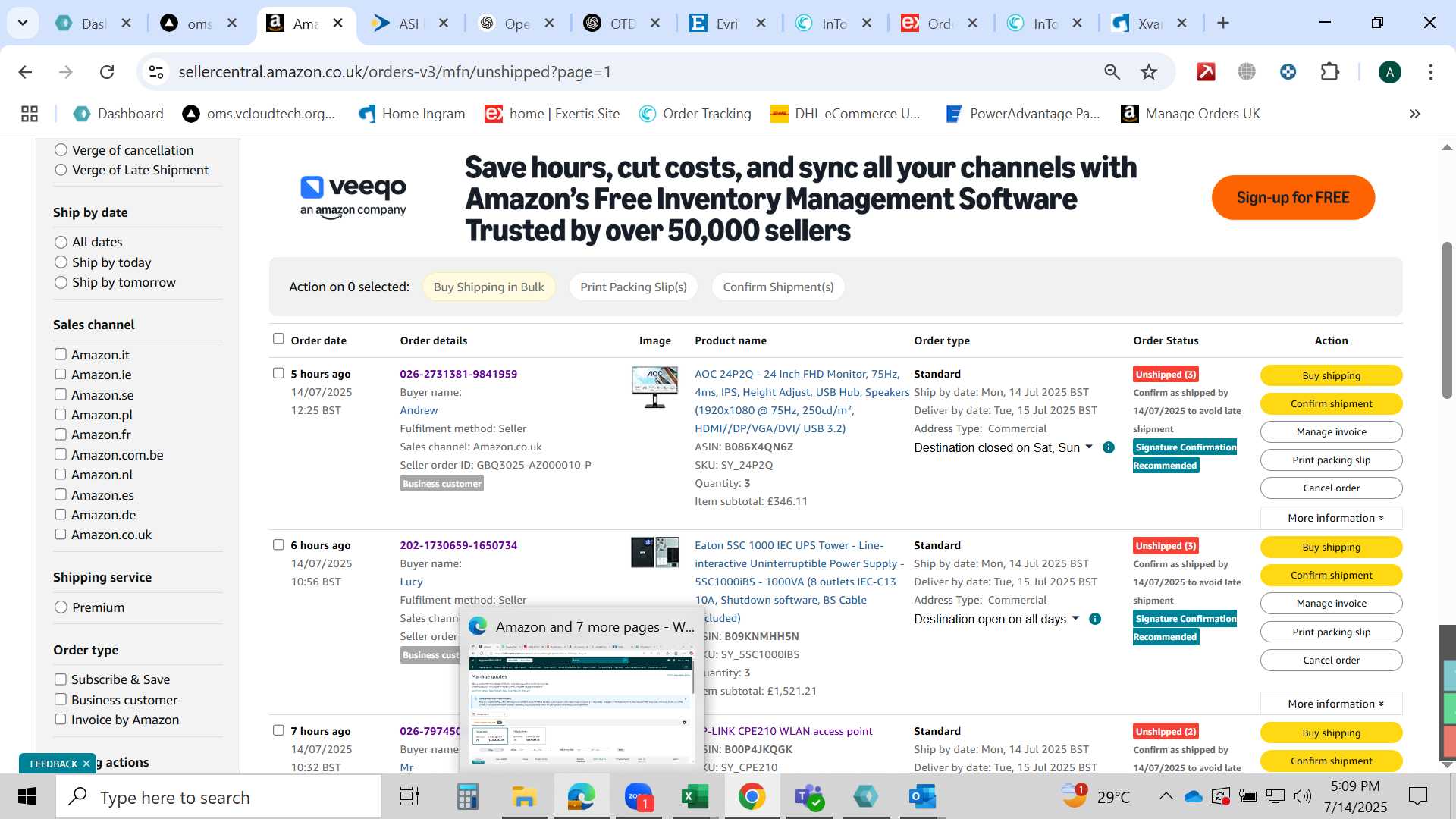The image size is (1456, 819).
Task: Click the volume icon in system tray
Action: [1303, 796]
